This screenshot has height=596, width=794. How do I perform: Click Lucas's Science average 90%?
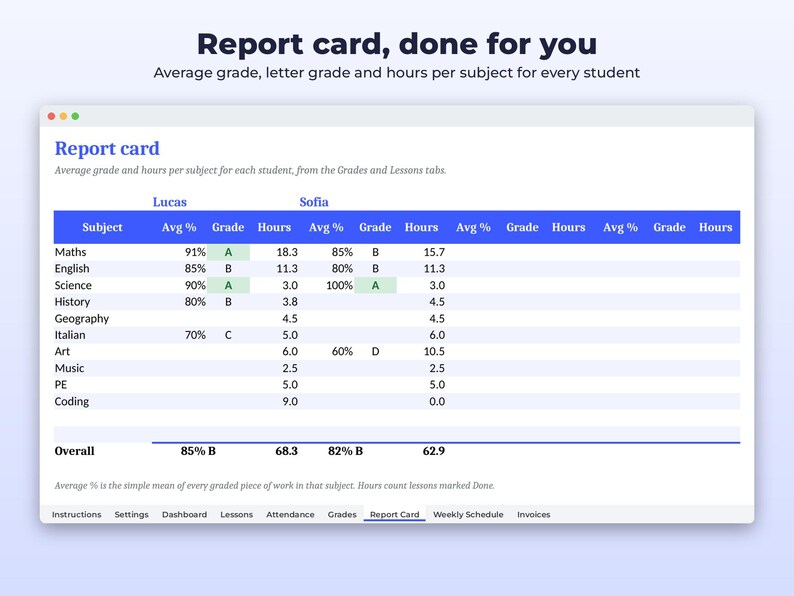pos(195,285)
